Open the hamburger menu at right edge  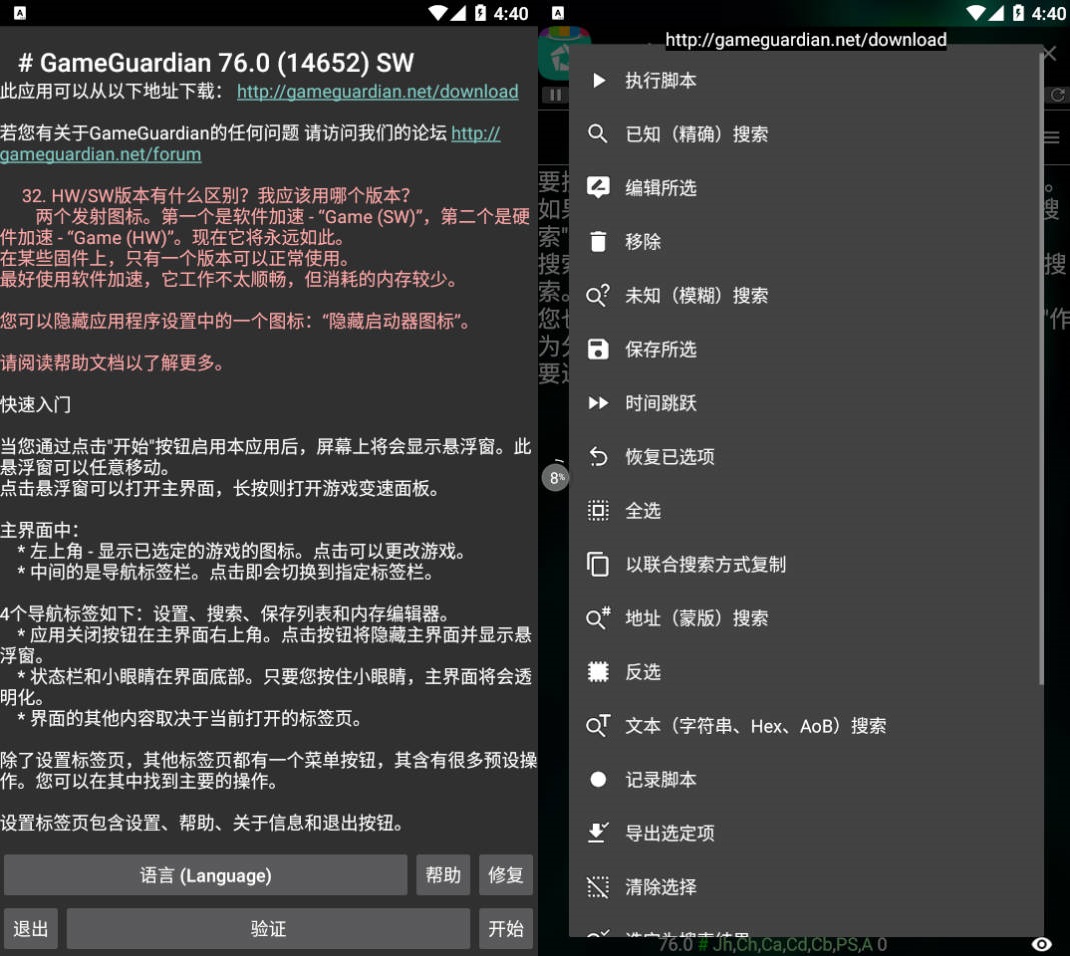pyautogui.click(x=1052, y=137)
